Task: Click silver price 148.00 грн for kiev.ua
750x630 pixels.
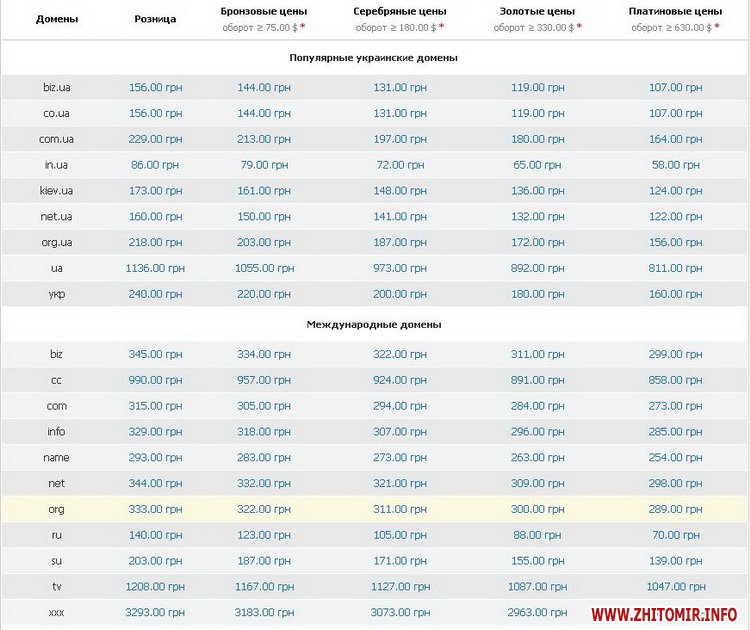Action: 400,190
